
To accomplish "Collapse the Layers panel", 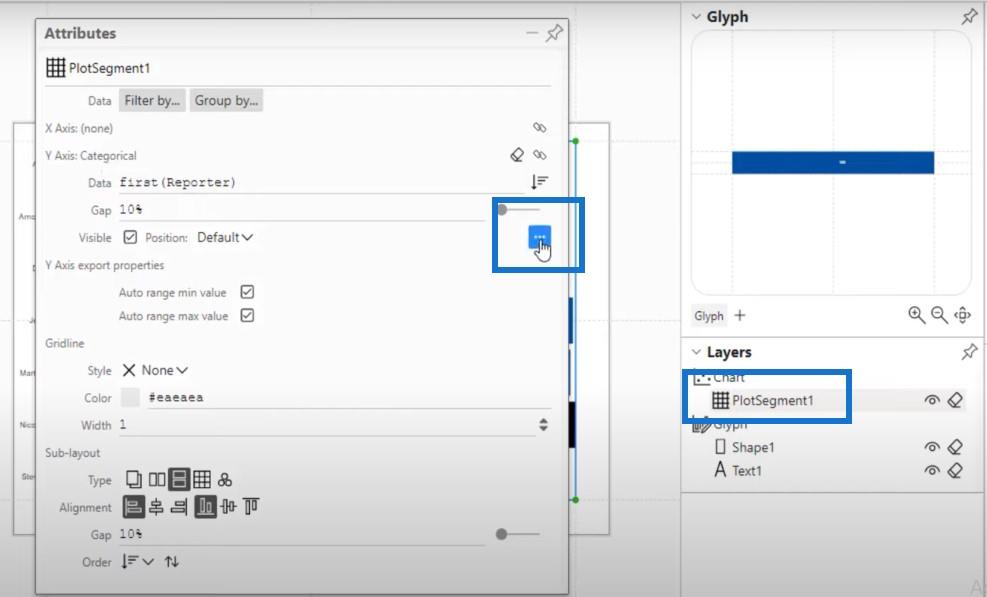I will [x=696, y=352].
